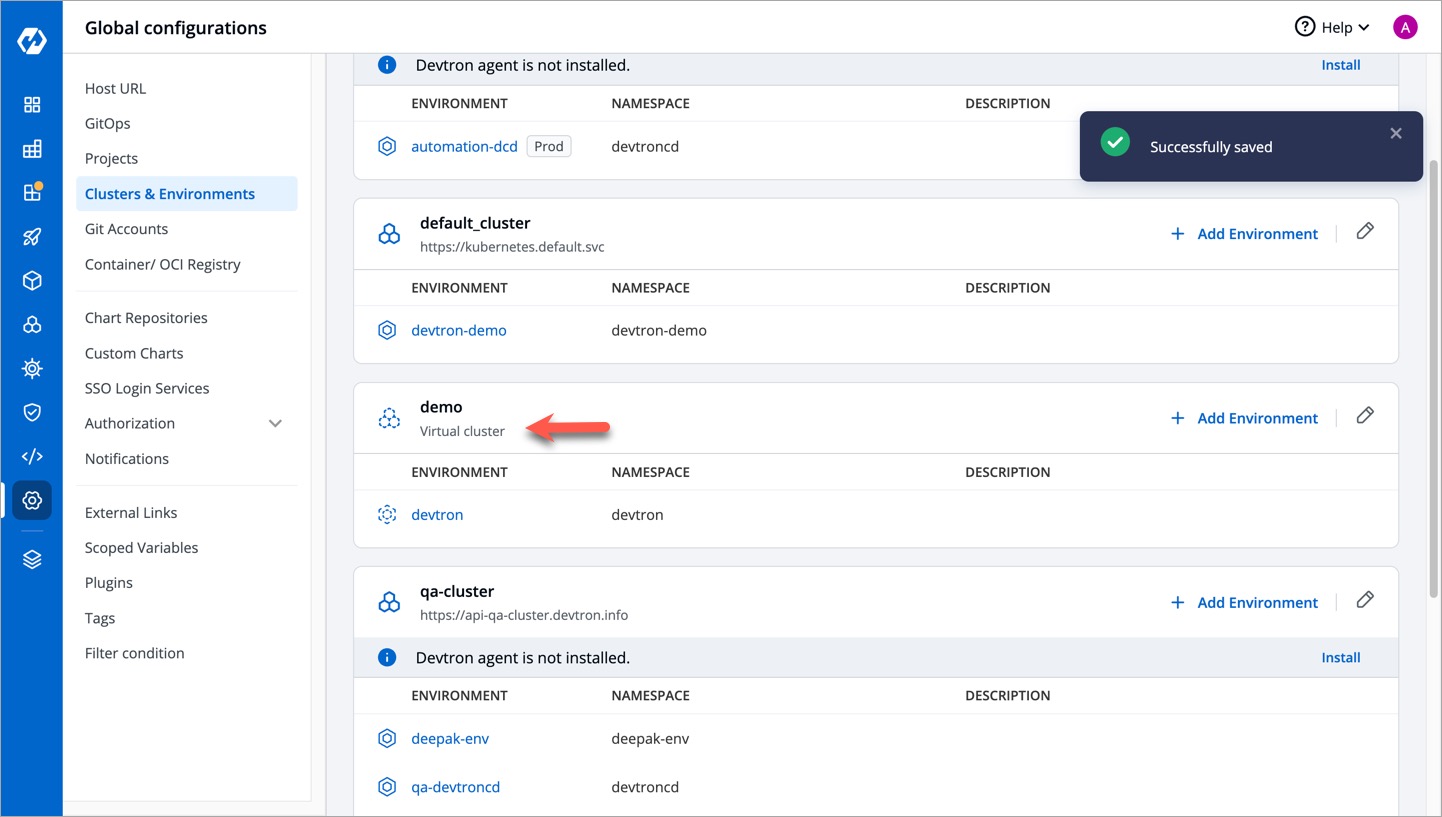This screenshot has width=1442, height=817.
Task: Click the user avatar 'A' icon
Action: point(1405,28)
